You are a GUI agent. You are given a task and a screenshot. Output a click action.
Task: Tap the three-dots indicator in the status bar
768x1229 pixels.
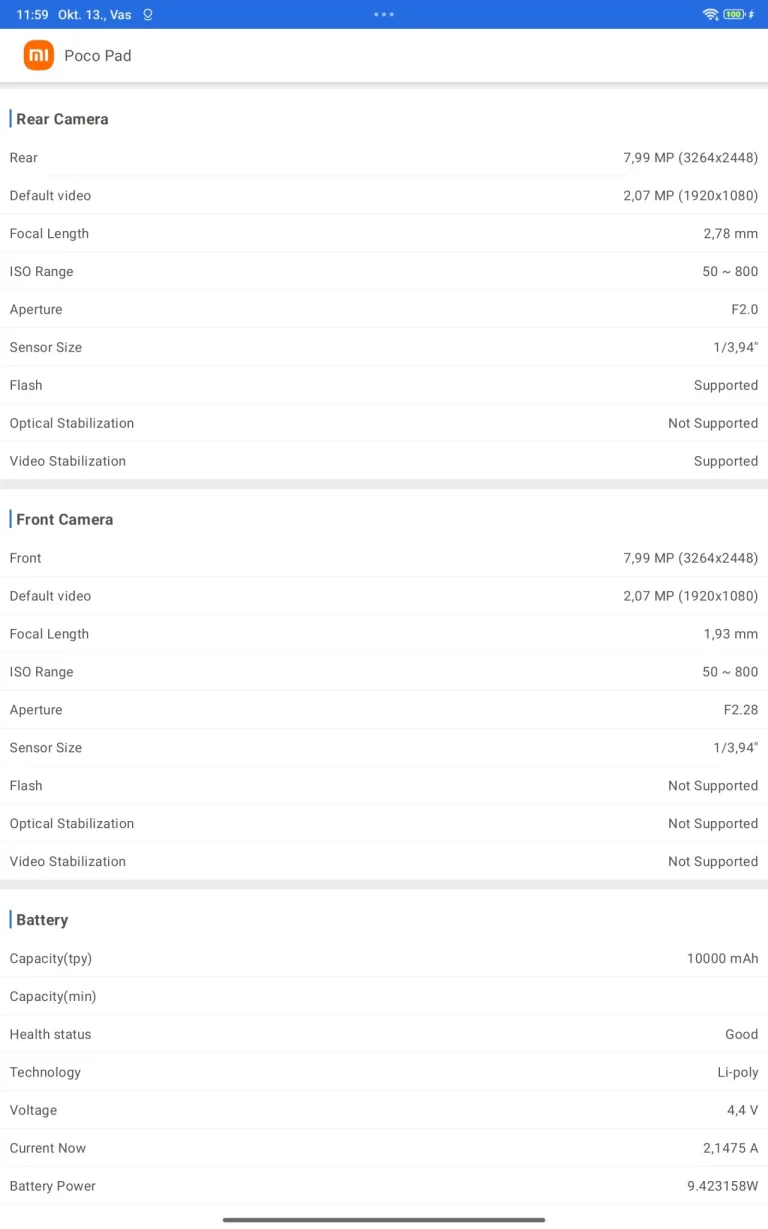[x=384, y=14]
